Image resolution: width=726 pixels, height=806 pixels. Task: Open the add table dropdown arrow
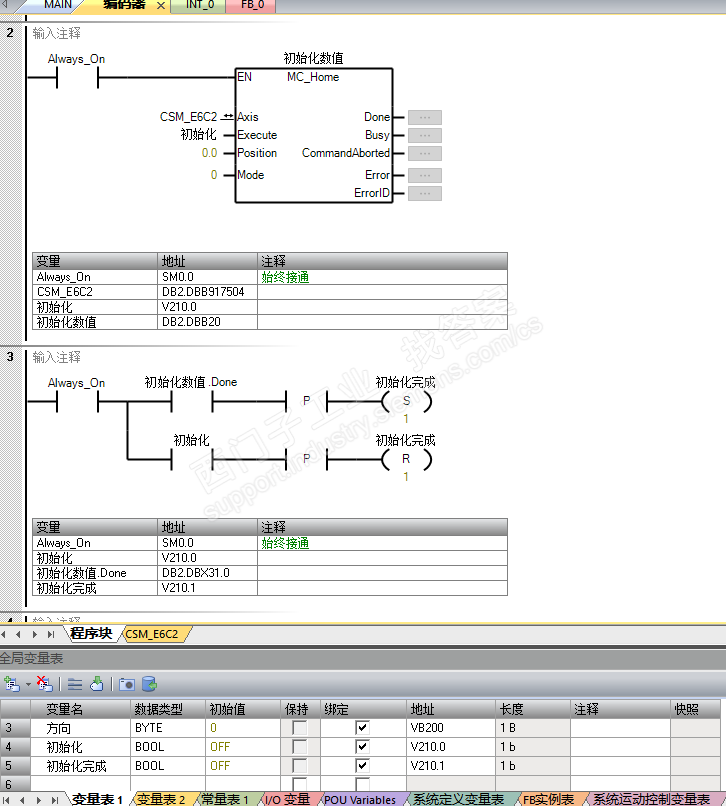pyautogui.click(x=28, y=684)
